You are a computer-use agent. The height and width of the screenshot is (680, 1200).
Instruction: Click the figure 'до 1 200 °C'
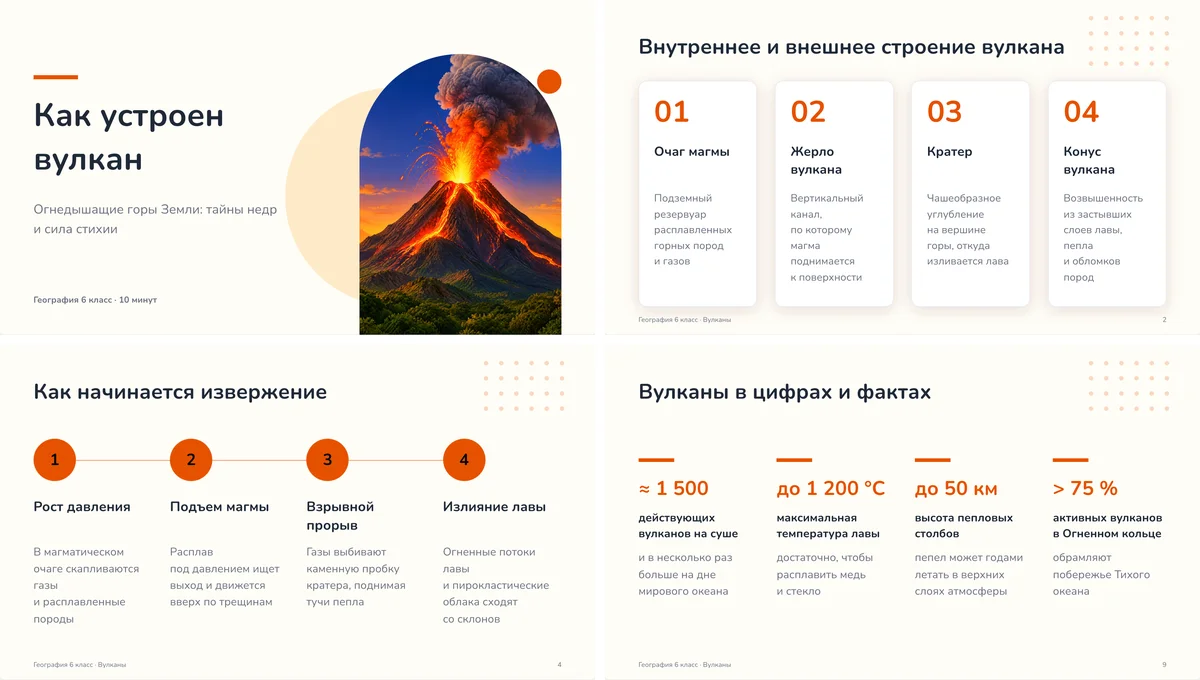click(831, 489)
